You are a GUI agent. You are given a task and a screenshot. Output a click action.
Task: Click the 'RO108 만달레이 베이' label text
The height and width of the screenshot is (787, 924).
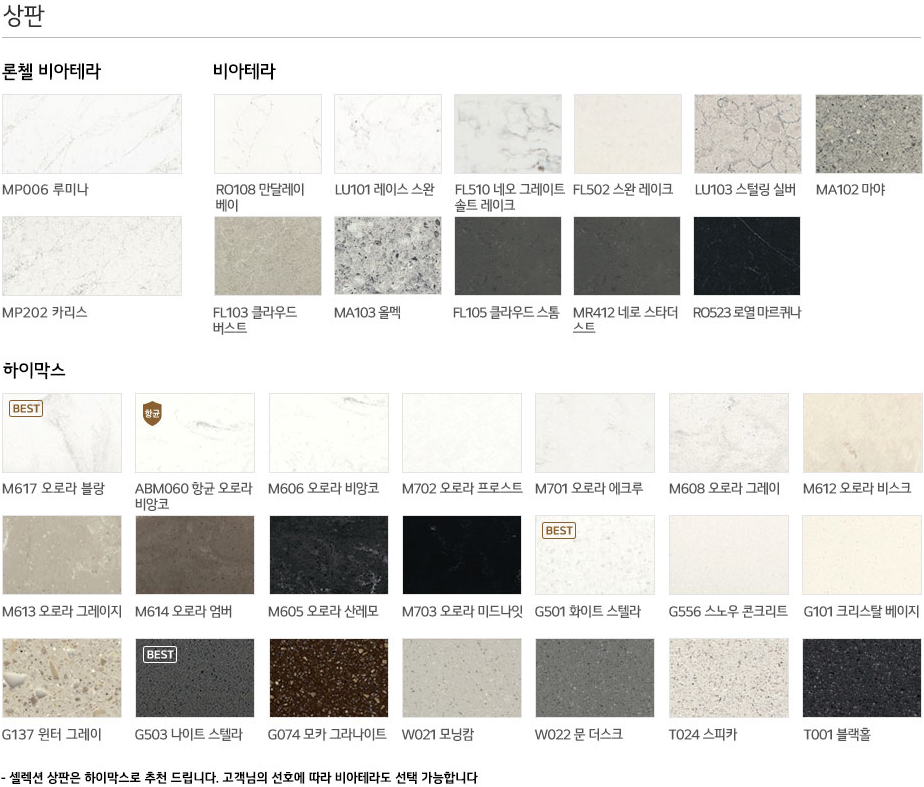click(260, 197)
